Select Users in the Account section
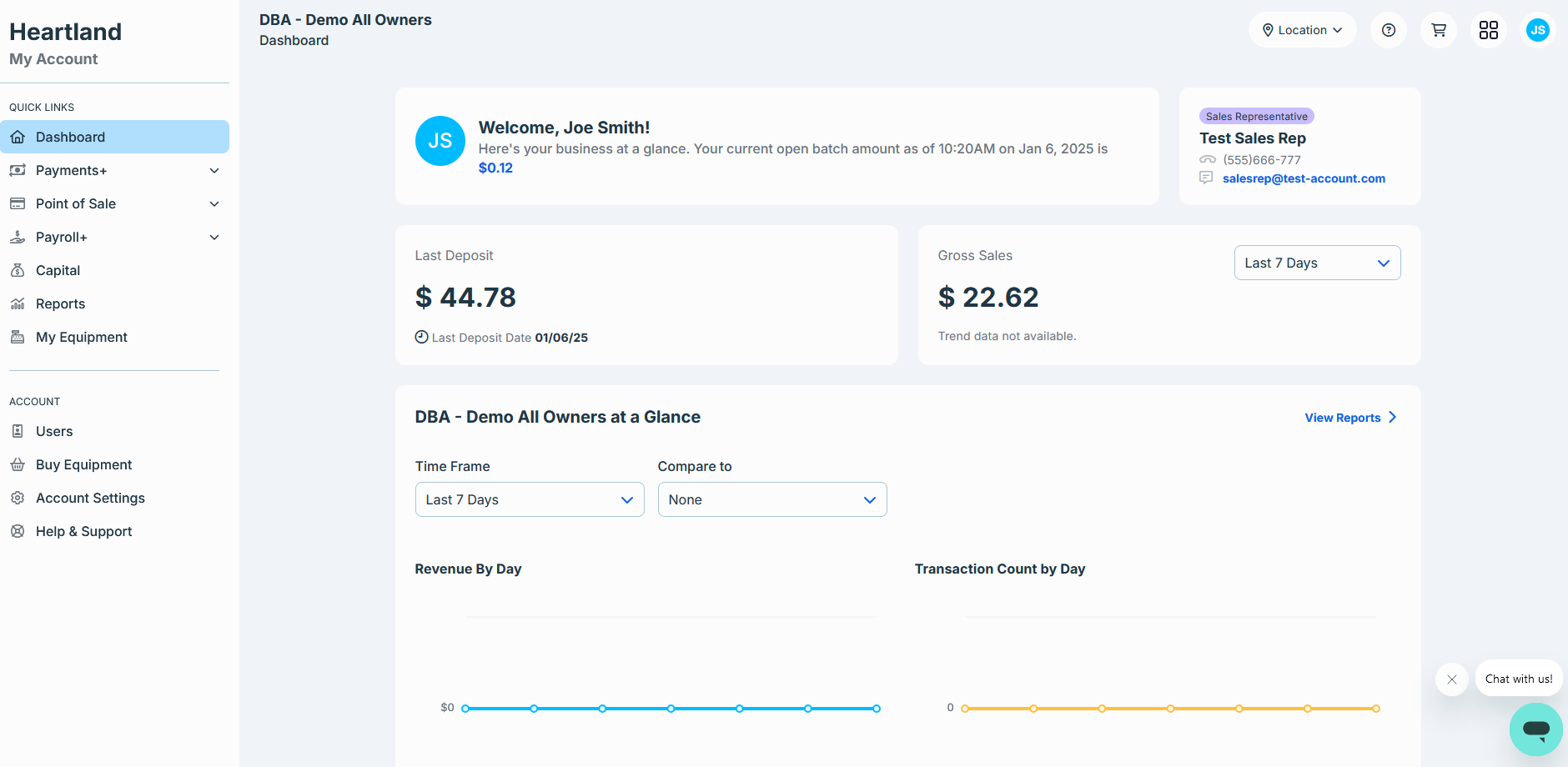This screenshot has width=1568, height=767. pos(54,431)
